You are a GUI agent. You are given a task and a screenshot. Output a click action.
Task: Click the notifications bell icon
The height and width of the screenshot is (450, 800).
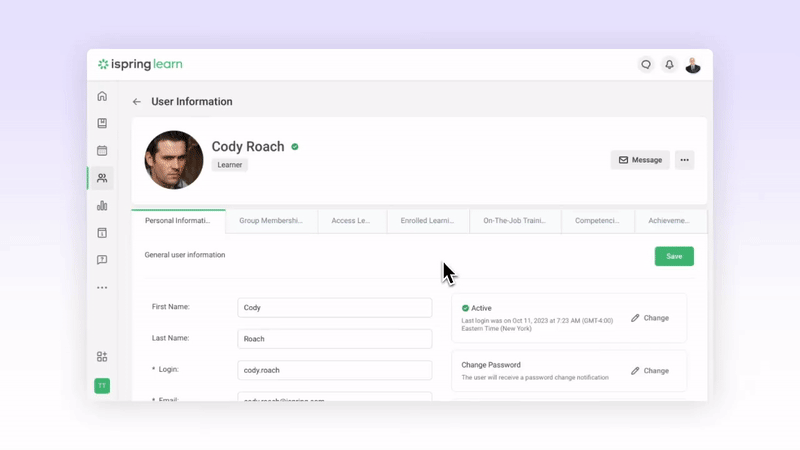[x=669, y=65]
